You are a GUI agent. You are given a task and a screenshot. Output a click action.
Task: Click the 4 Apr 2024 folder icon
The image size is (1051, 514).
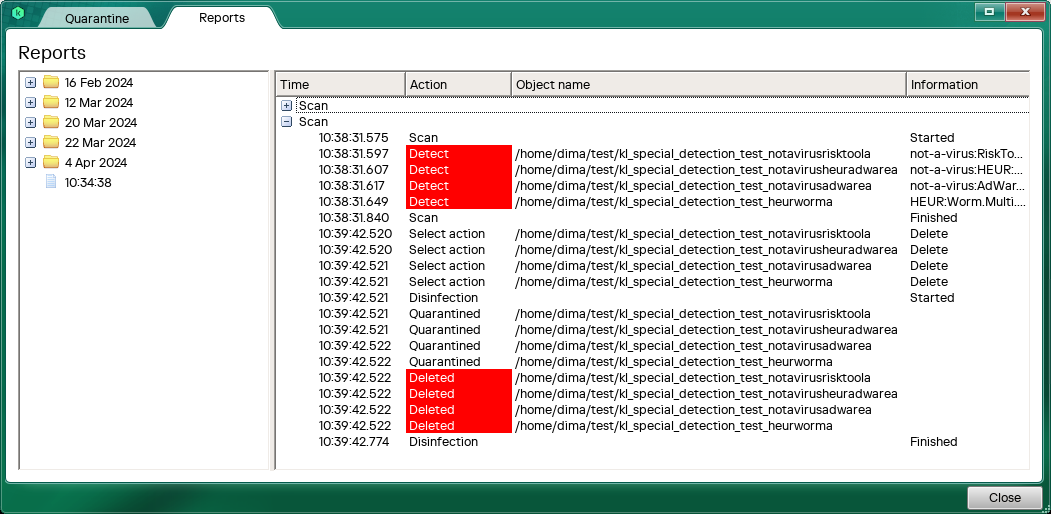pos(51,163)
